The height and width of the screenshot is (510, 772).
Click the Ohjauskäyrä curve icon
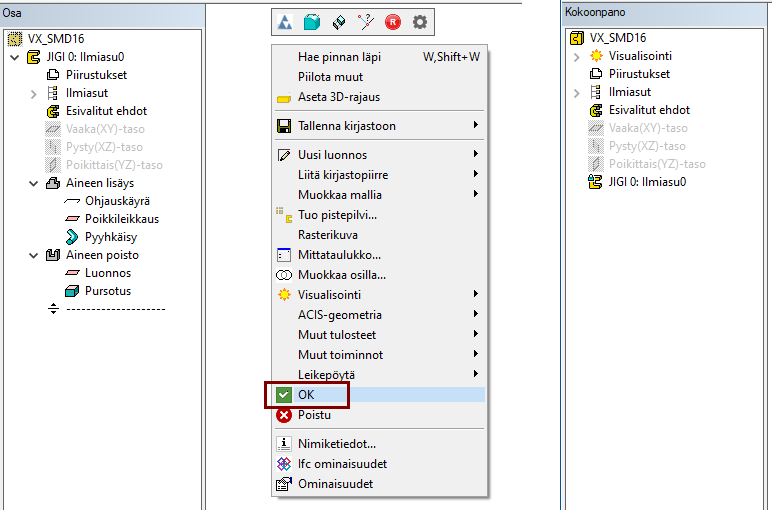point(72,201)
